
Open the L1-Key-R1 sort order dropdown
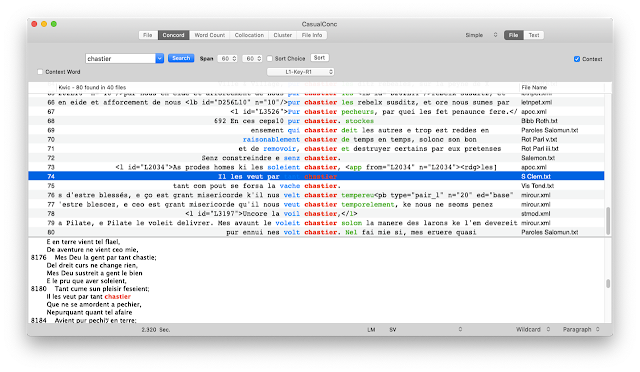pos(300,72)
